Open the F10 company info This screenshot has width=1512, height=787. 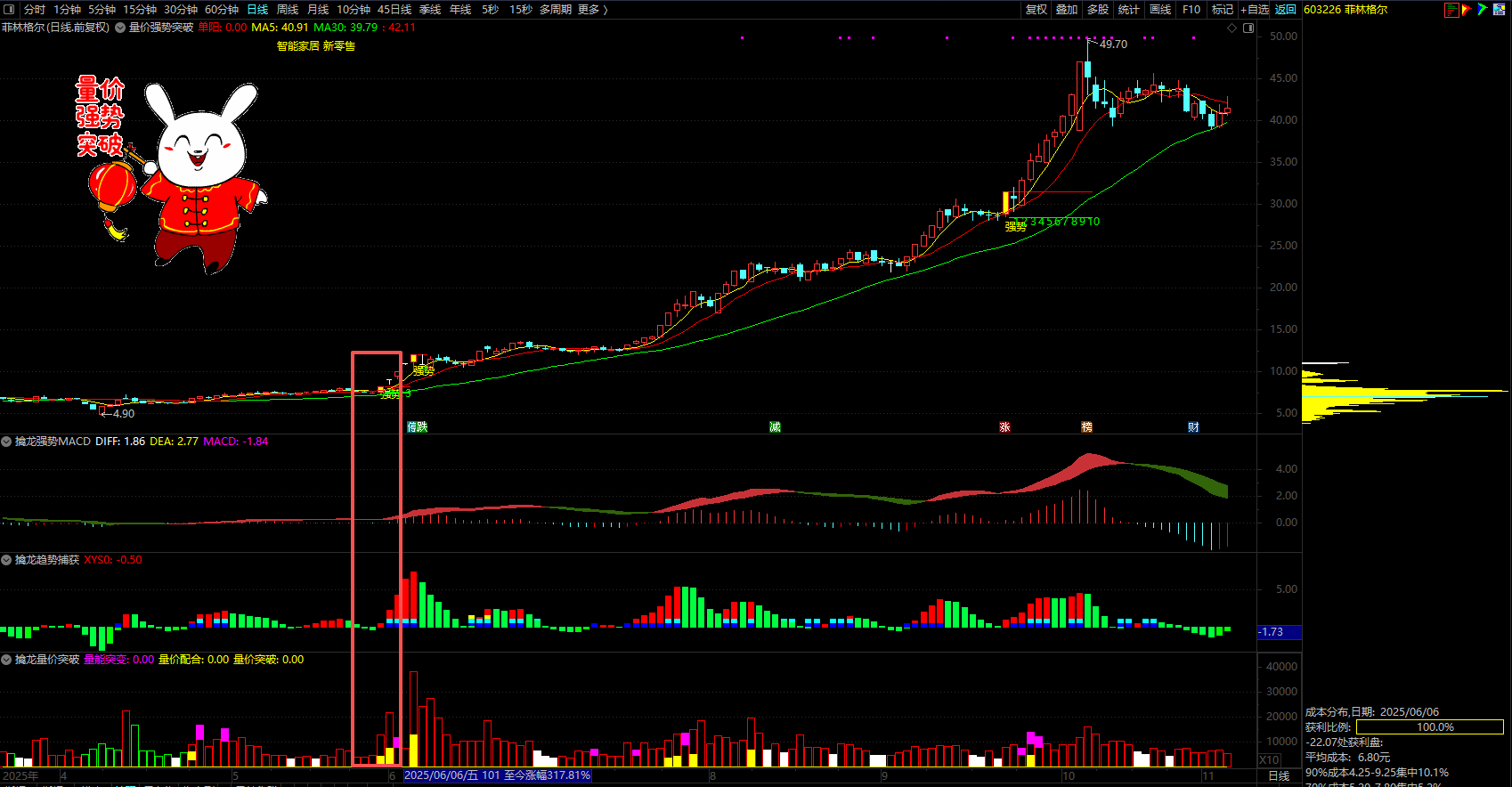1191,9
